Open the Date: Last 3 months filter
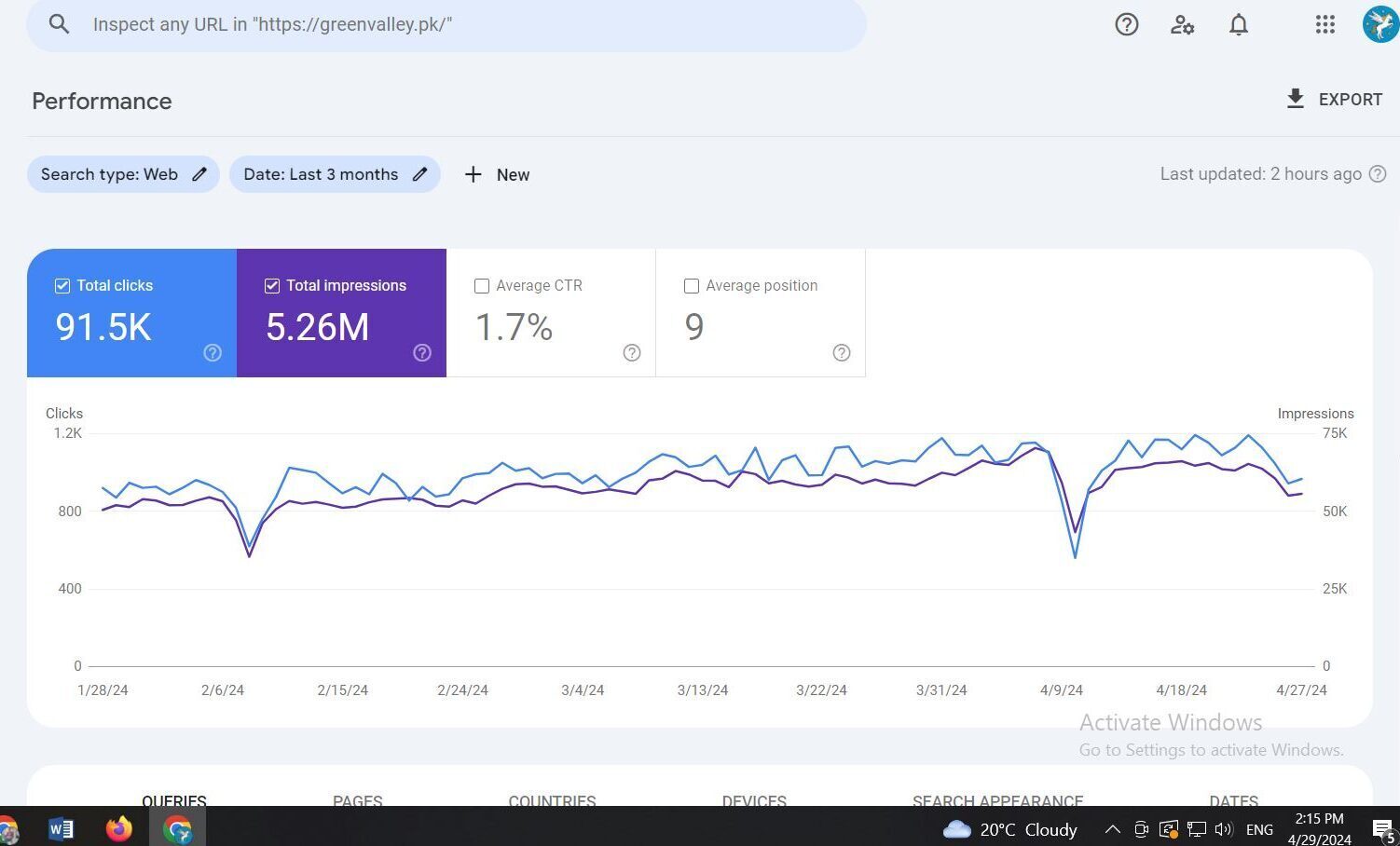This screenshot has height=846, width=1400. (x=335, y=174)
